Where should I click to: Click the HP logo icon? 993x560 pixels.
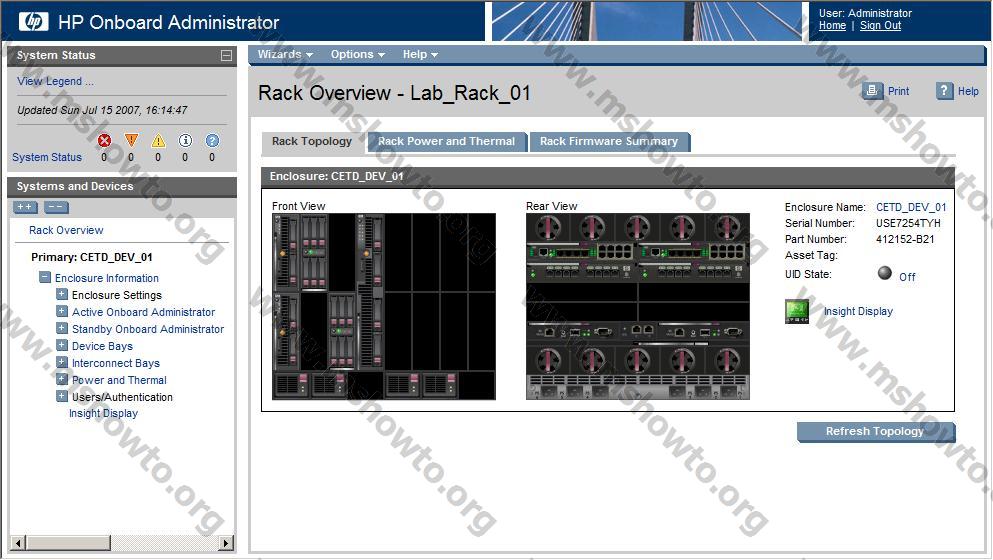point(34,22)
